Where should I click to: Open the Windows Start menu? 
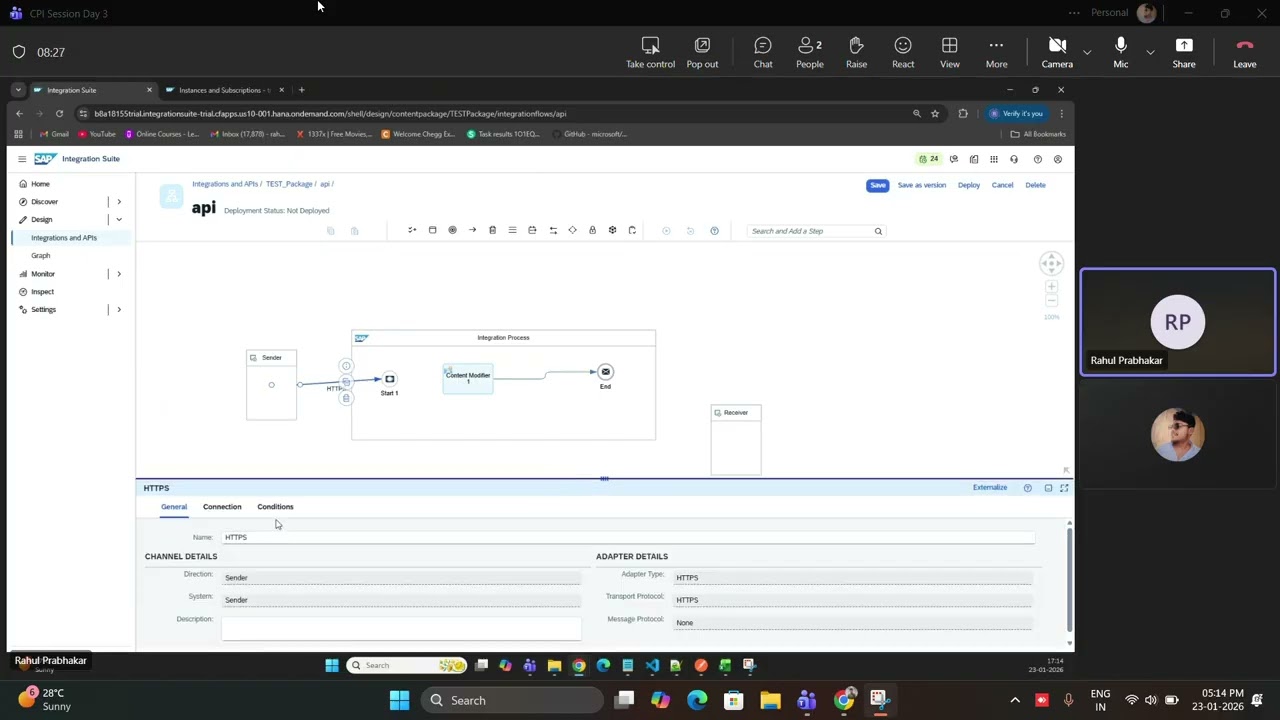[399, 700]
